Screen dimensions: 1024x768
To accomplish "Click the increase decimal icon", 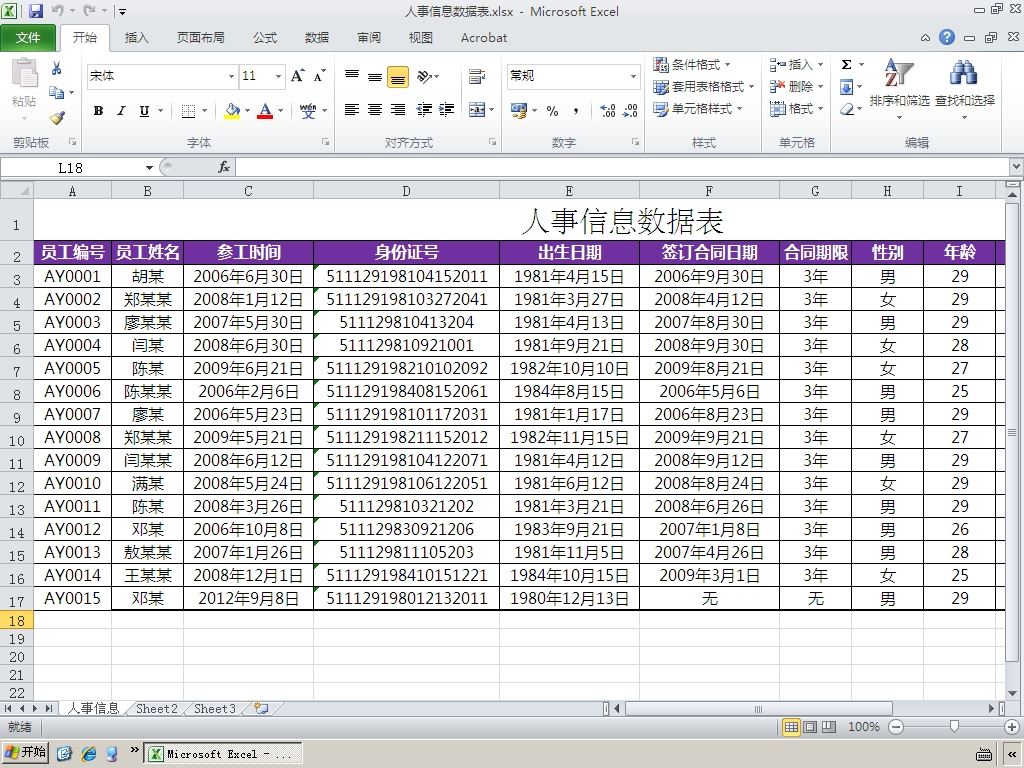I will [x=608, y=110].
